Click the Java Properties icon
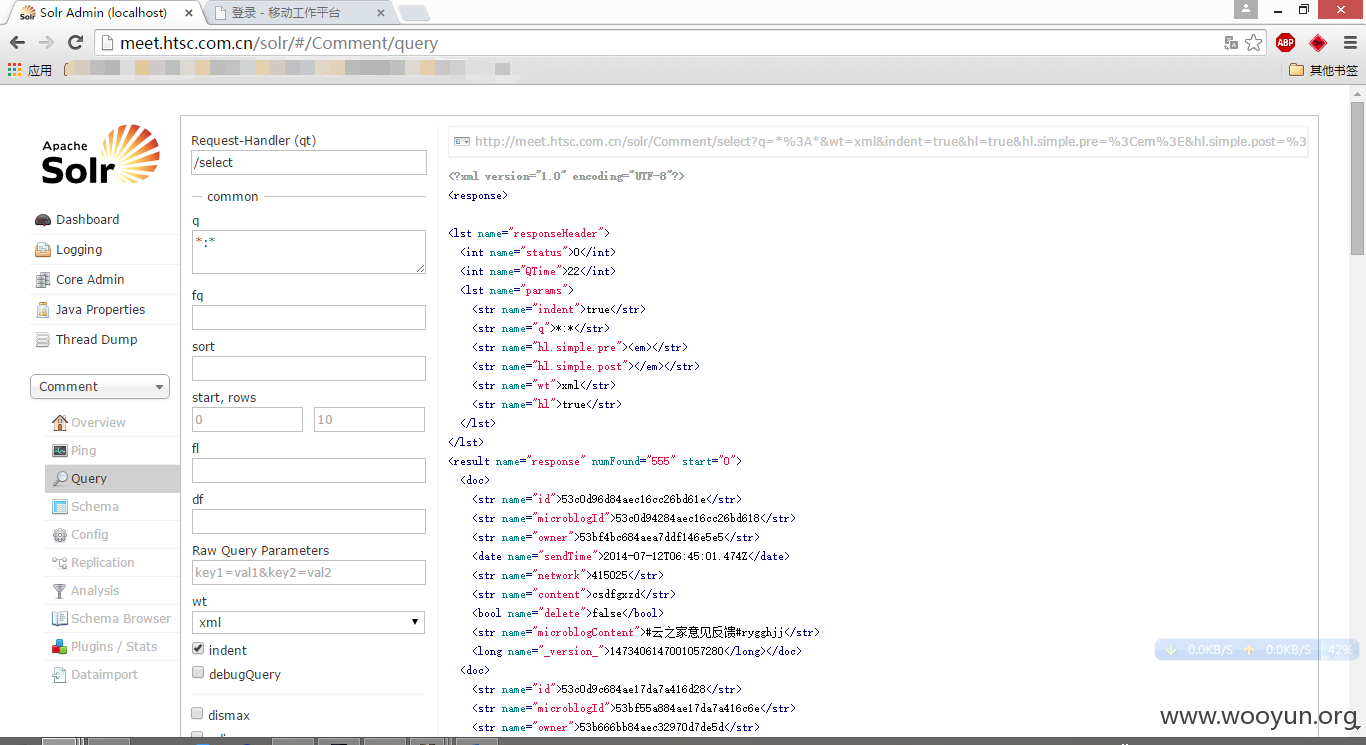This screenshot has width=1366, height=745. 42,310
